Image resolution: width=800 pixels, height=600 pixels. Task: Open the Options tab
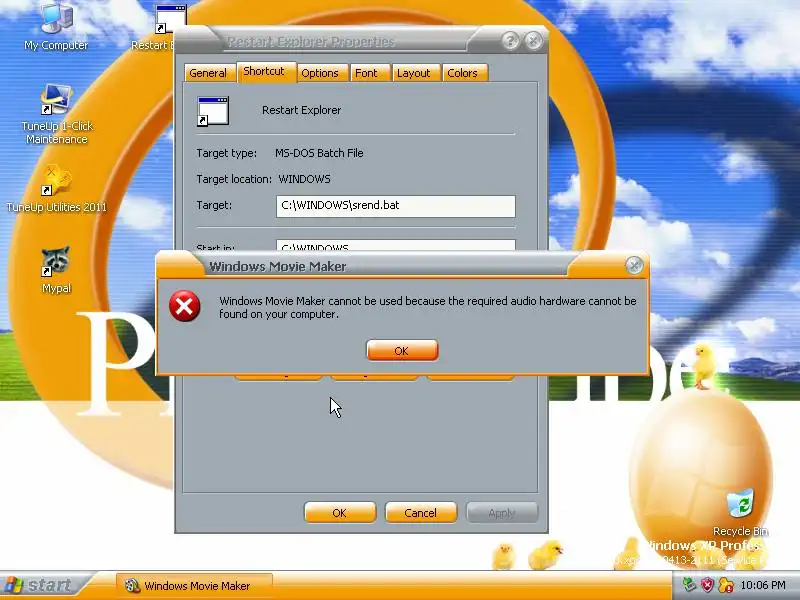[x=320, y=73]
